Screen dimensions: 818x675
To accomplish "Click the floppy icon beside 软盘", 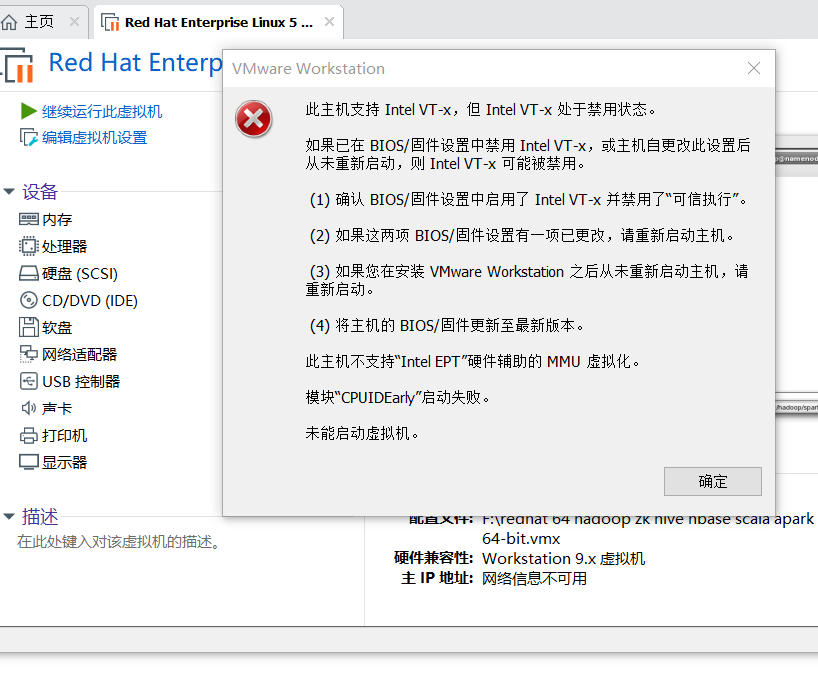I will point(29,327).
